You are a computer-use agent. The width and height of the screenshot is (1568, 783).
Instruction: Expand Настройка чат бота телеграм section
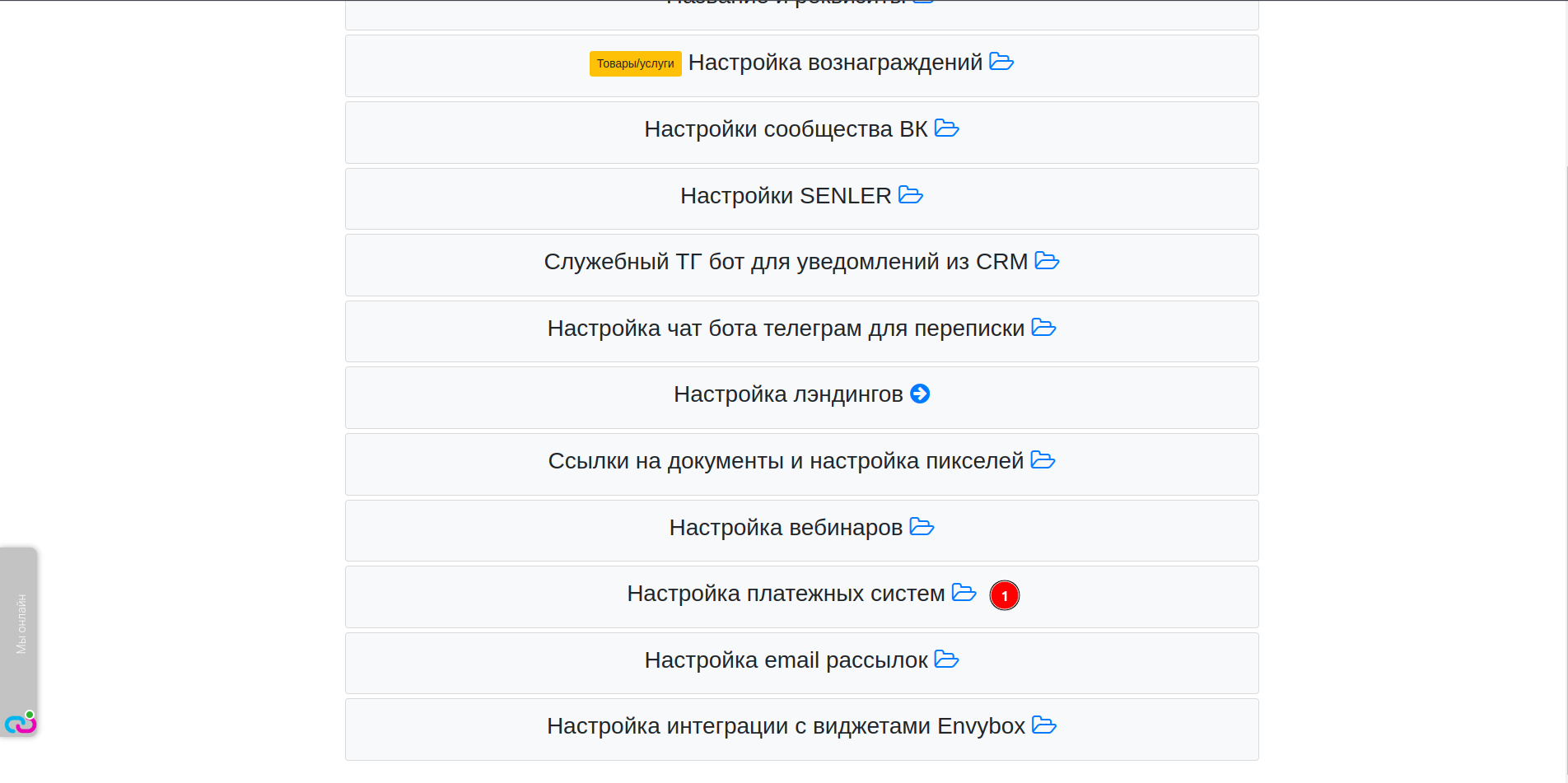786,329
